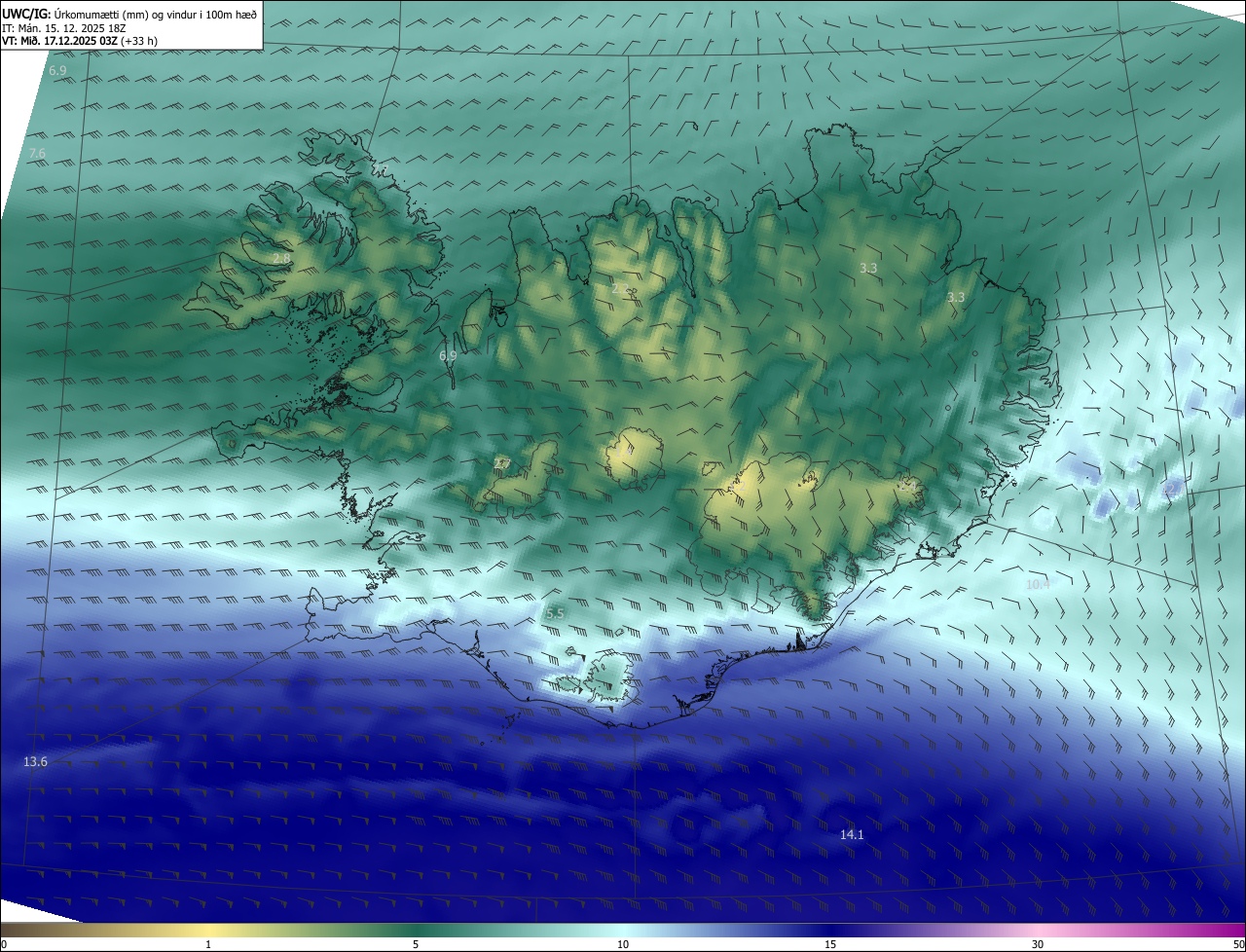Click the 'IT: Mán. 15. 12. 2025 18Z' line
This screenshot has width=1246, height=952.
(x=64, y=28)
